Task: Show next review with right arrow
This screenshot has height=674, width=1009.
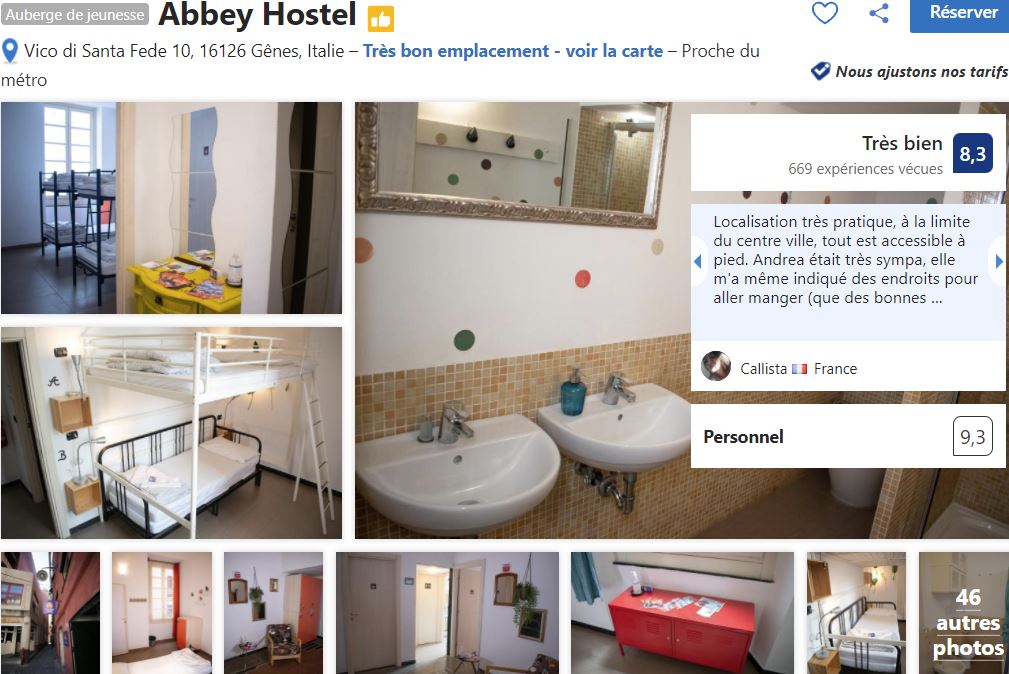Action: point(999,261)
